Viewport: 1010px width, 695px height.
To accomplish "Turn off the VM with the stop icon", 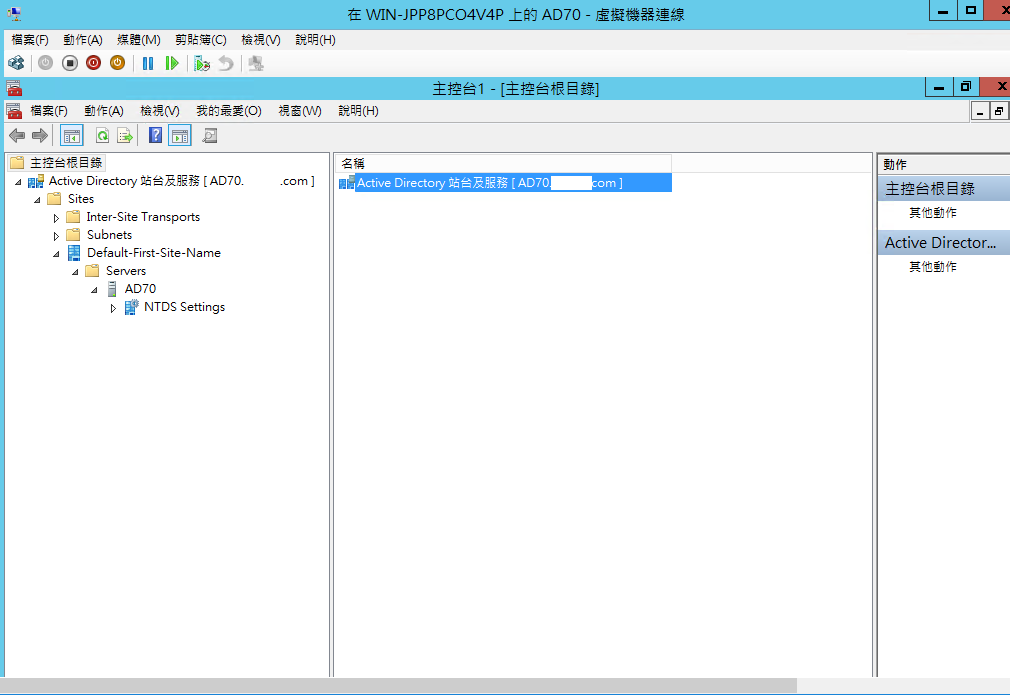I will click(x=70, y=63).
